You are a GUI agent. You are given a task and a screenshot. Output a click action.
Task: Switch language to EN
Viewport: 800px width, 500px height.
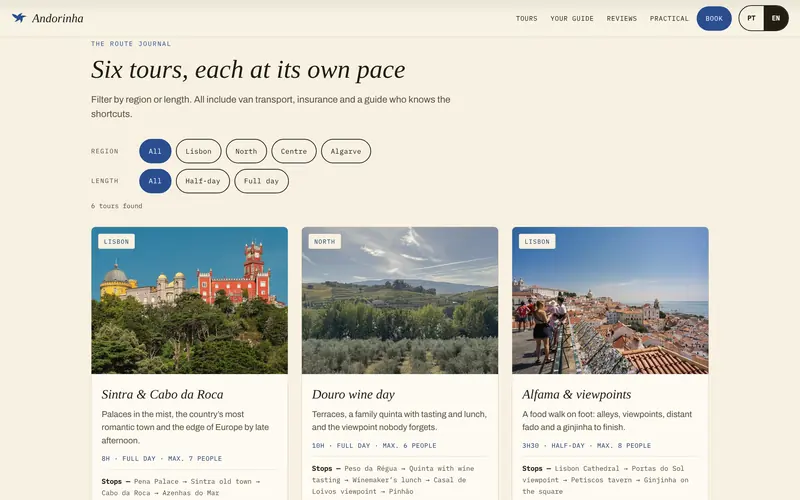[x=776, y=18]
